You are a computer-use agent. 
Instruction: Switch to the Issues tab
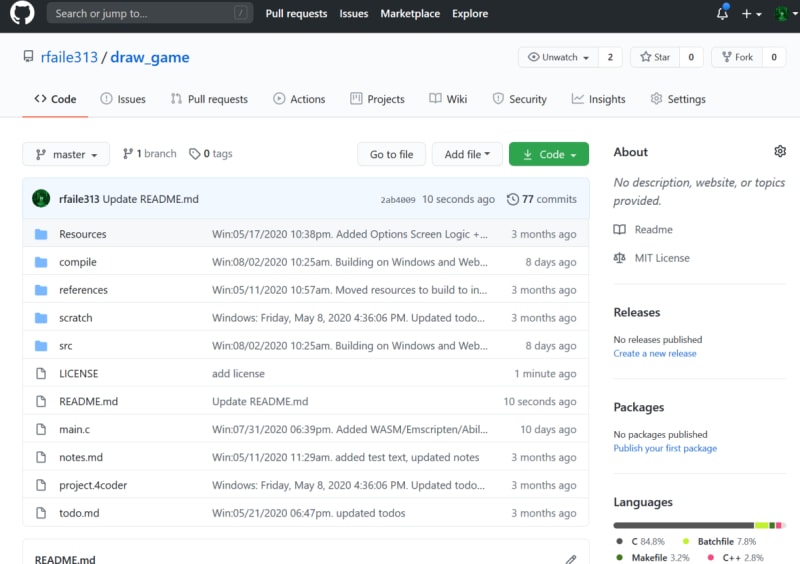[x=123, y=99]
